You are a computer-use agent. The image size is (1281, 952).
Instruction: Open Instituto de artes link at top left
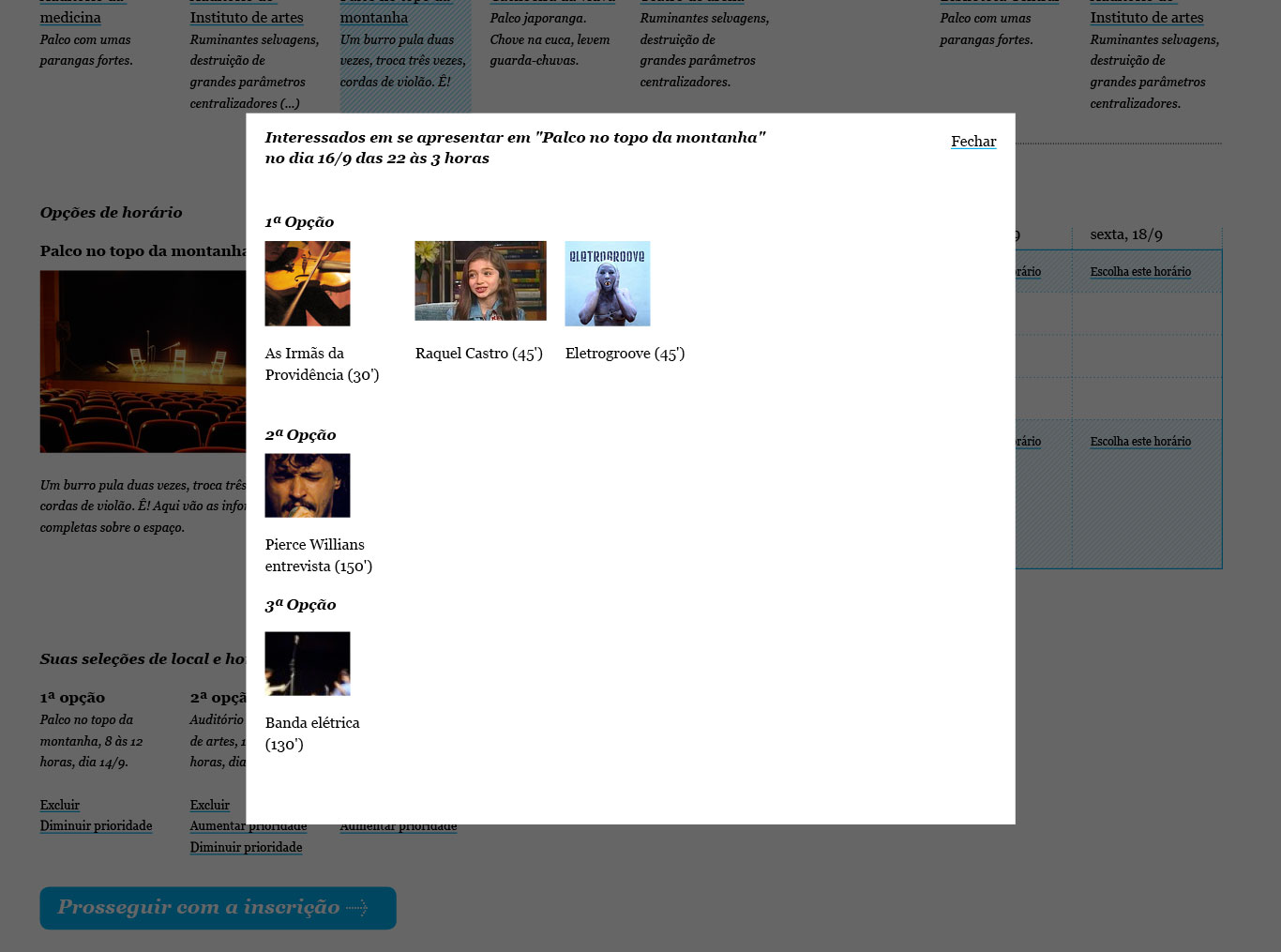tap(247, 17)
